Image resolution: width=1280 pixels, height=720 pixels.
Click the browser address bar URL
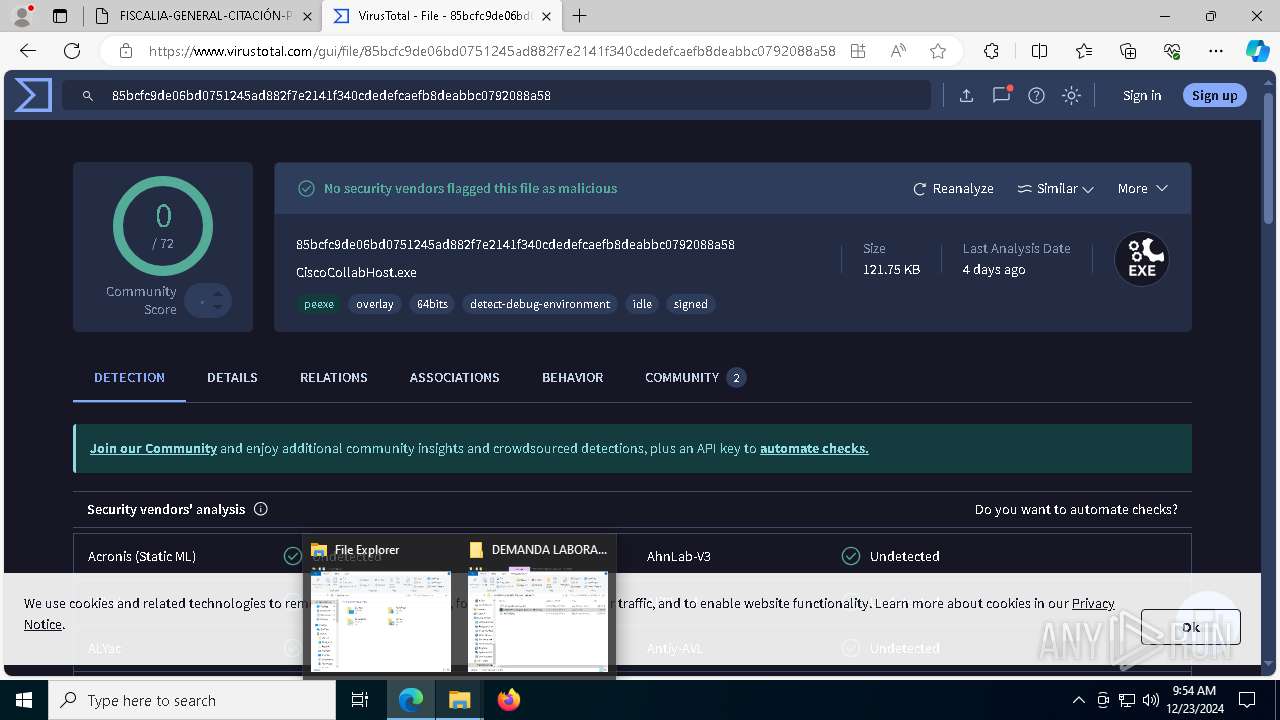pos(492,51)
